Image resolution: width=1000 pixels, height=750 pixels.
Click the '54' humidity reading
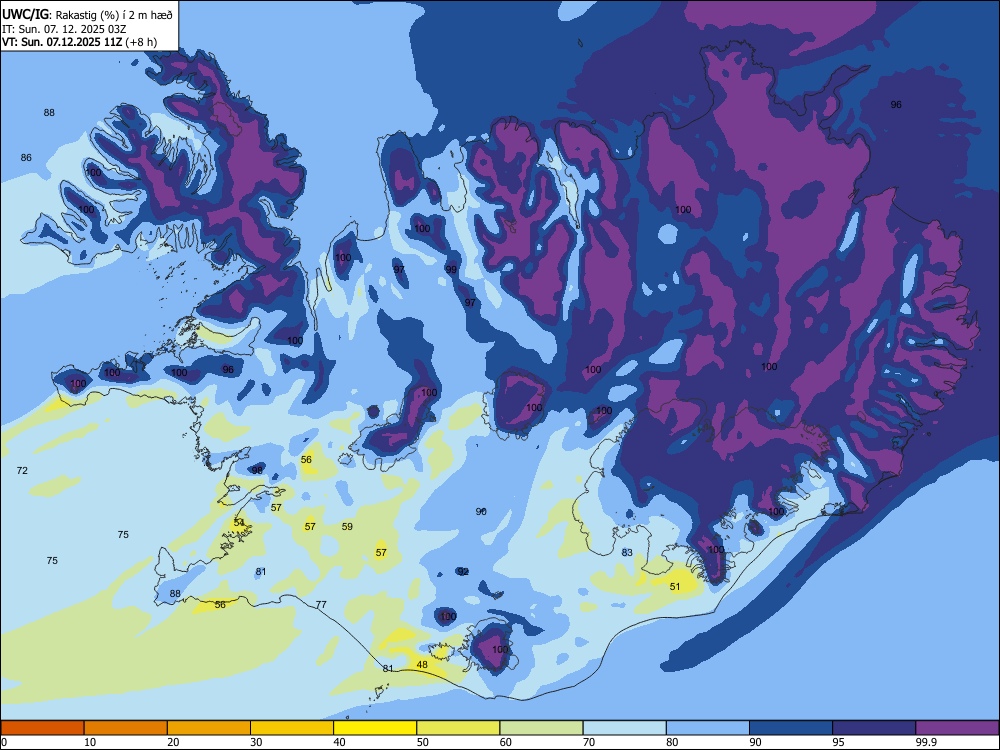[x=239, y=522]
